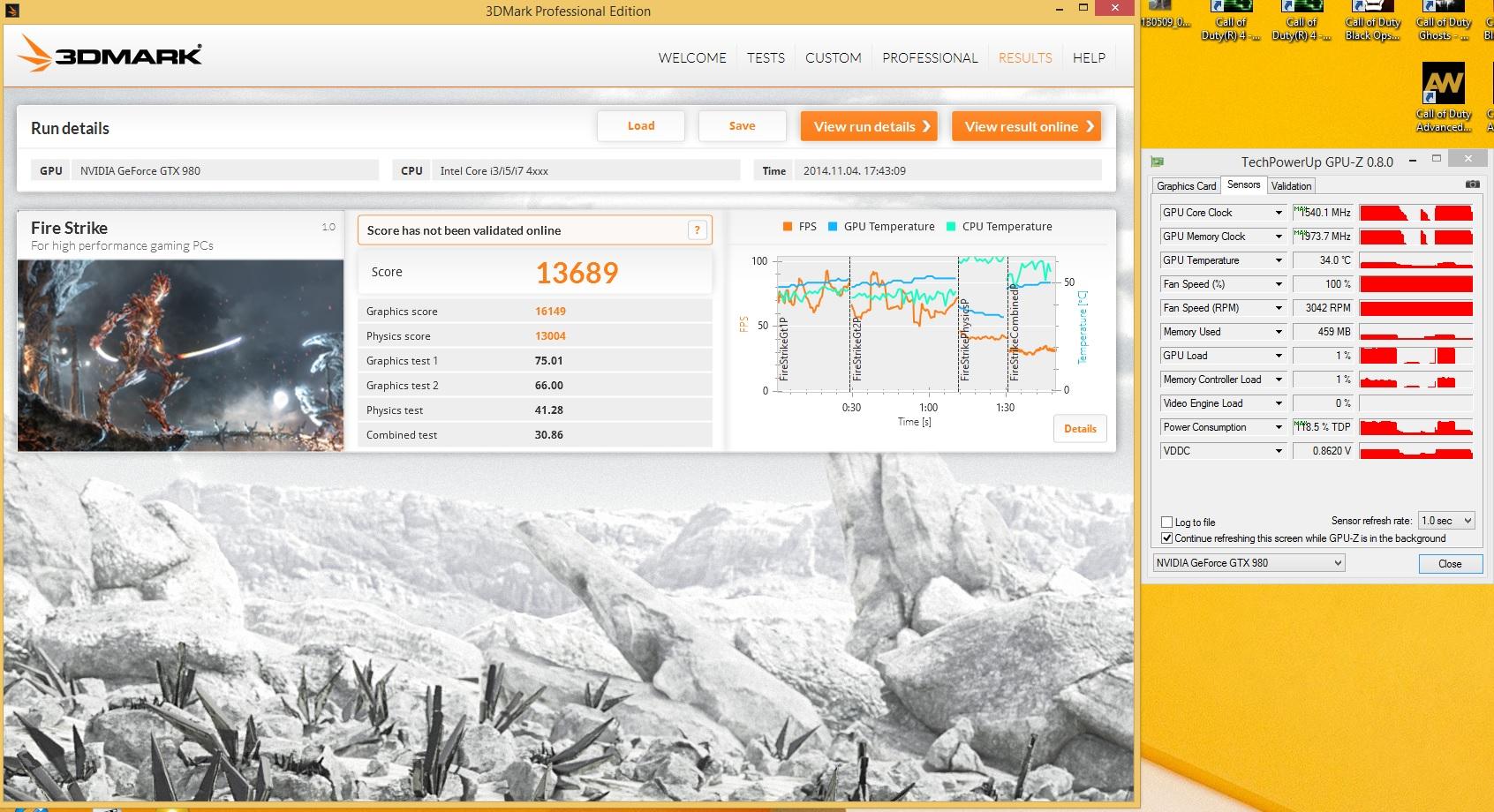Open the Video Engine Load dropdown
This screenshot has width=1494, height=812.
pyautogui.click(x=1278, y=403)
